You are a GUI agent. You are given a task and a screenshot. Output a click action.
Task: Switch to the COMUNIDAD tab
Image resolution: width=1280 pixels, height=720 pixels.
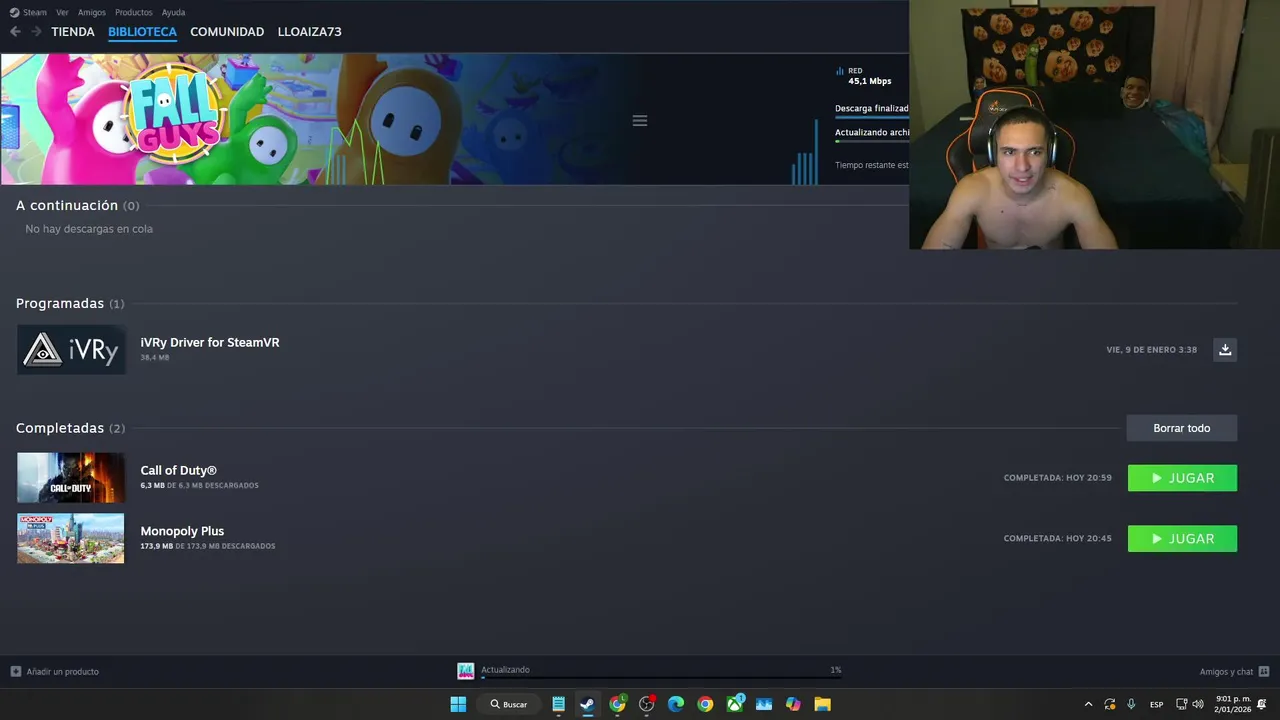(x=227, y=32)
